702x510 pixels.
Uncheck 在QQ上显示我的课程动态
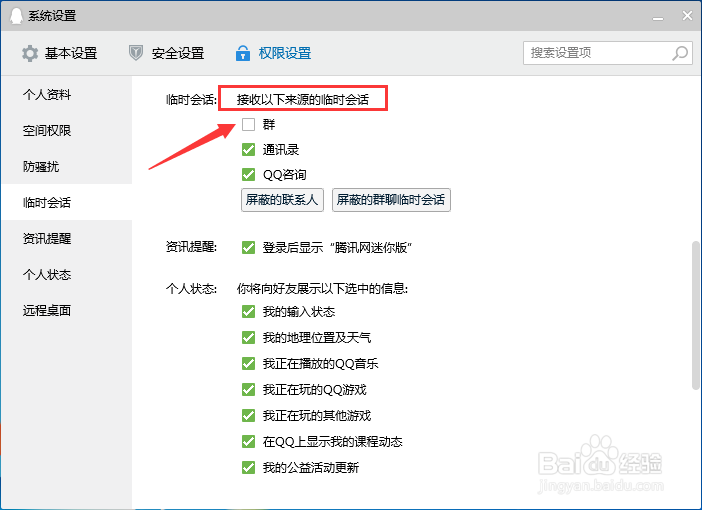248,441
